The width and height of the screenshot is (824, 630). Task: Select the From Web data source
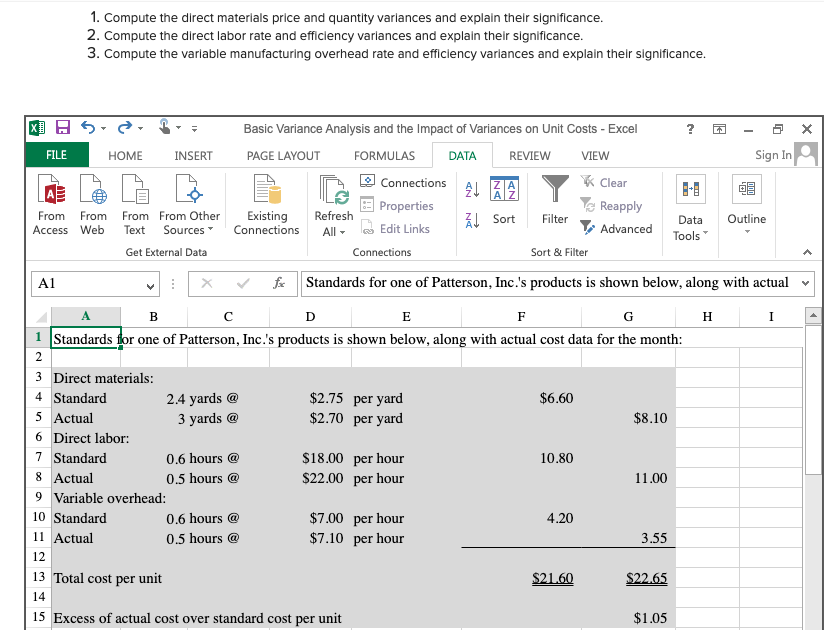coord(92,204)
